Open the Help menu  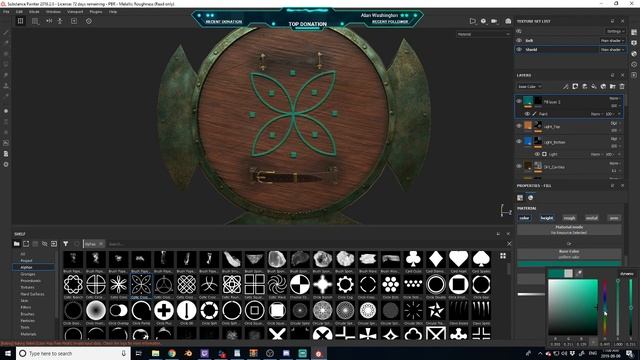tap(113, 12)
